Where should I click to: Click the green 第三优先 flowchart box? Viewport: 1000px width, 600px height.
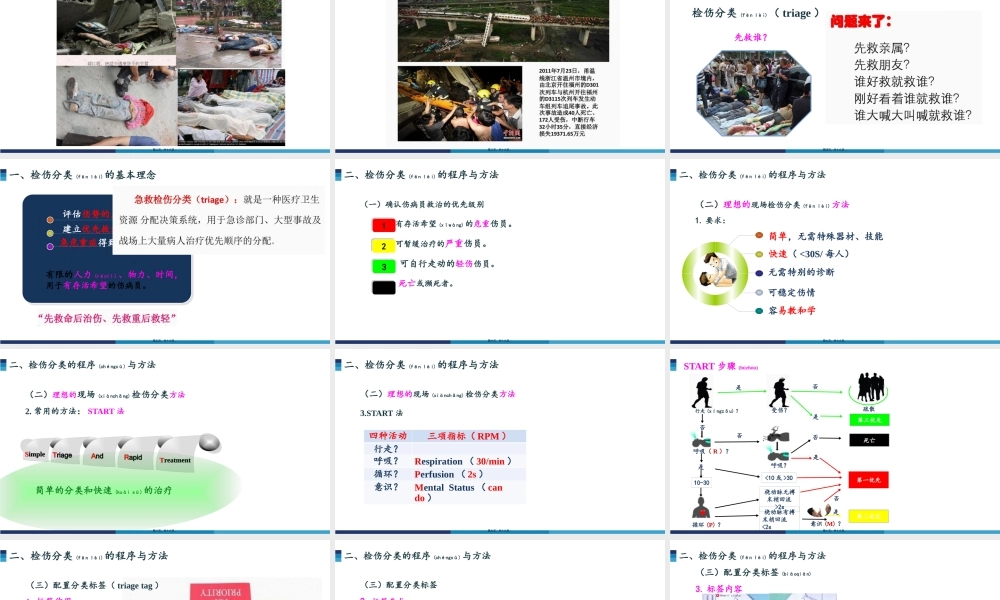pos(869,420)
